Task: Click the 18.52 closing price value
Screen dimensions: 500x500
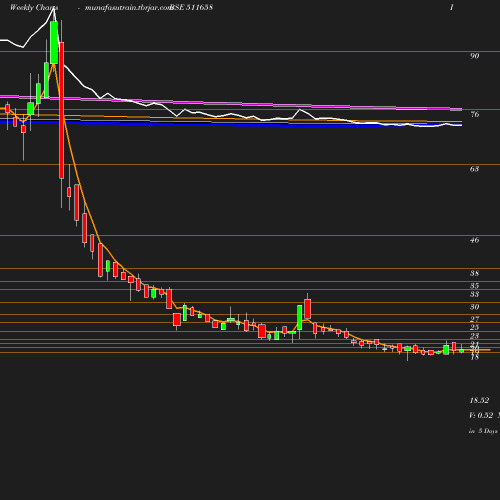Action: tap(479, 400)
